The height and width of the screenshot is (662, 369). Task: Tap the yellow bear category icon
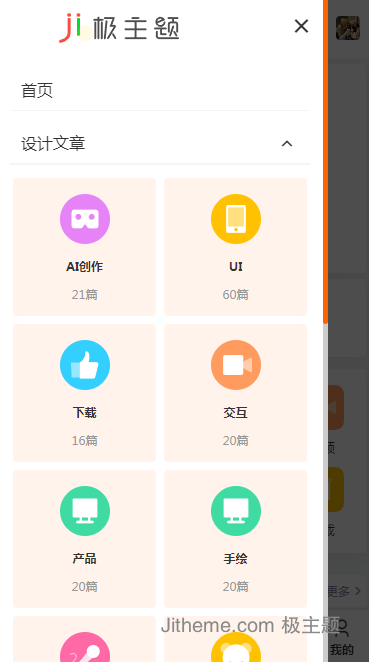tap(236, 647)
